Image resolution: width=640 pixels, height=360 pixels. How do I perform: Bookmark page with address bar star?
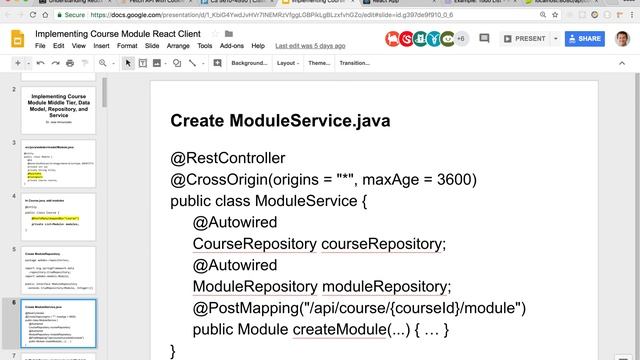(x=555, y=15)
